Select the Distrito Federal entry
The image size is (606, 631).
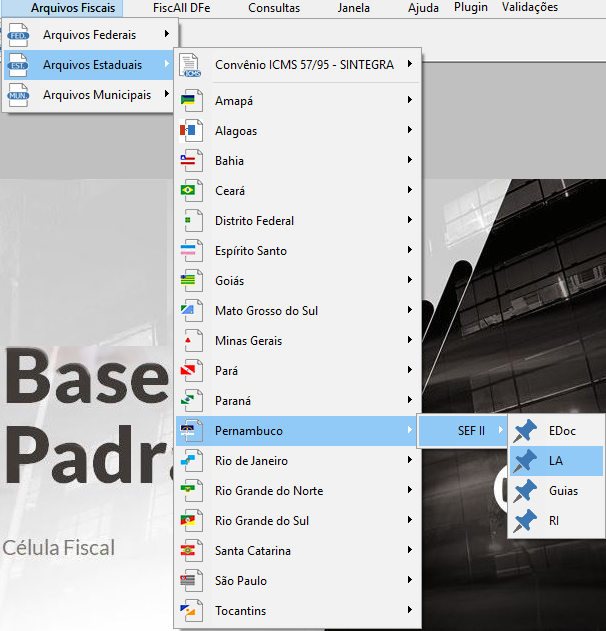coord(297,221)
